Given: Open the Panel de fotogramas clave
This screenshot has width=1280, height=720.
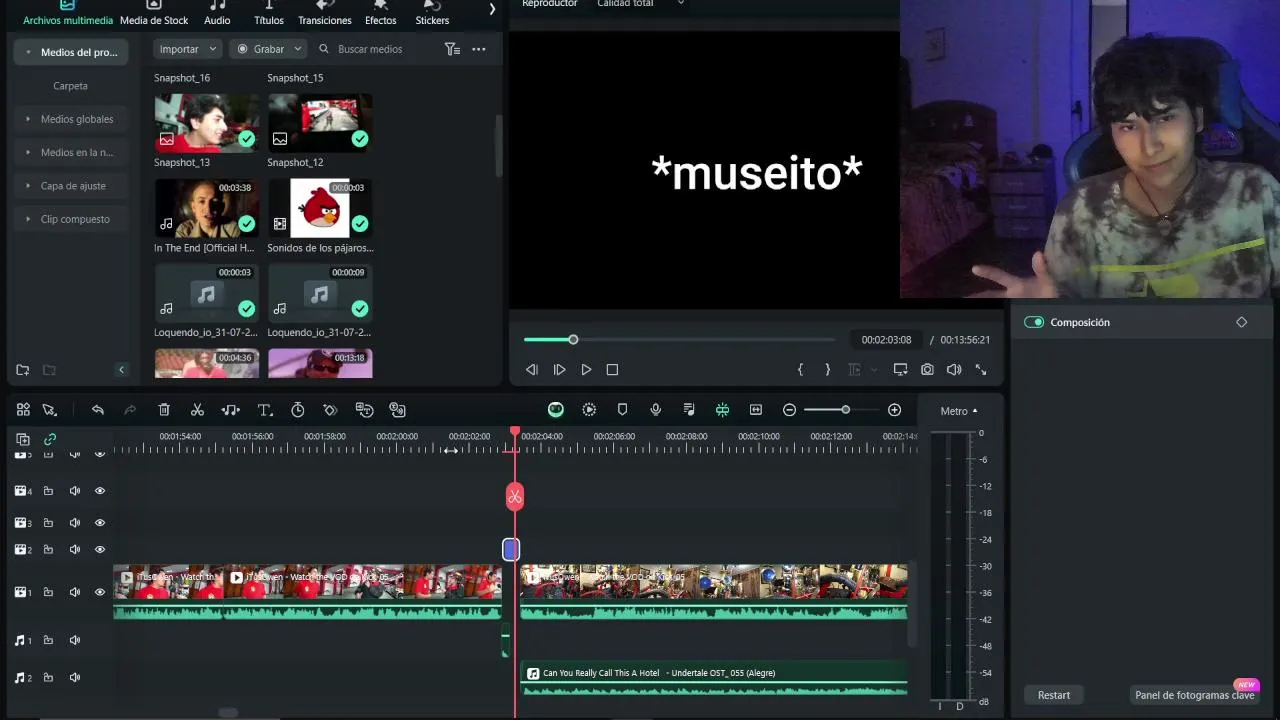Looking at the screenshot, I should click(1195, 695).
